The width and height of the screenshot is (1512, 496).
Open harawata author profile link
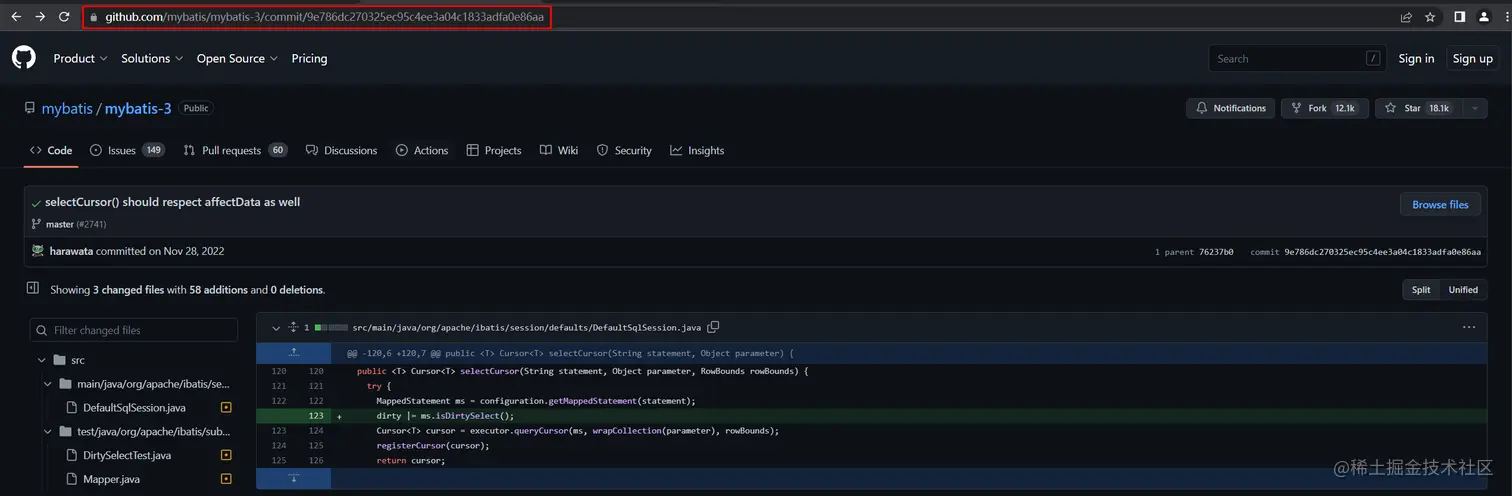(72, 251)
